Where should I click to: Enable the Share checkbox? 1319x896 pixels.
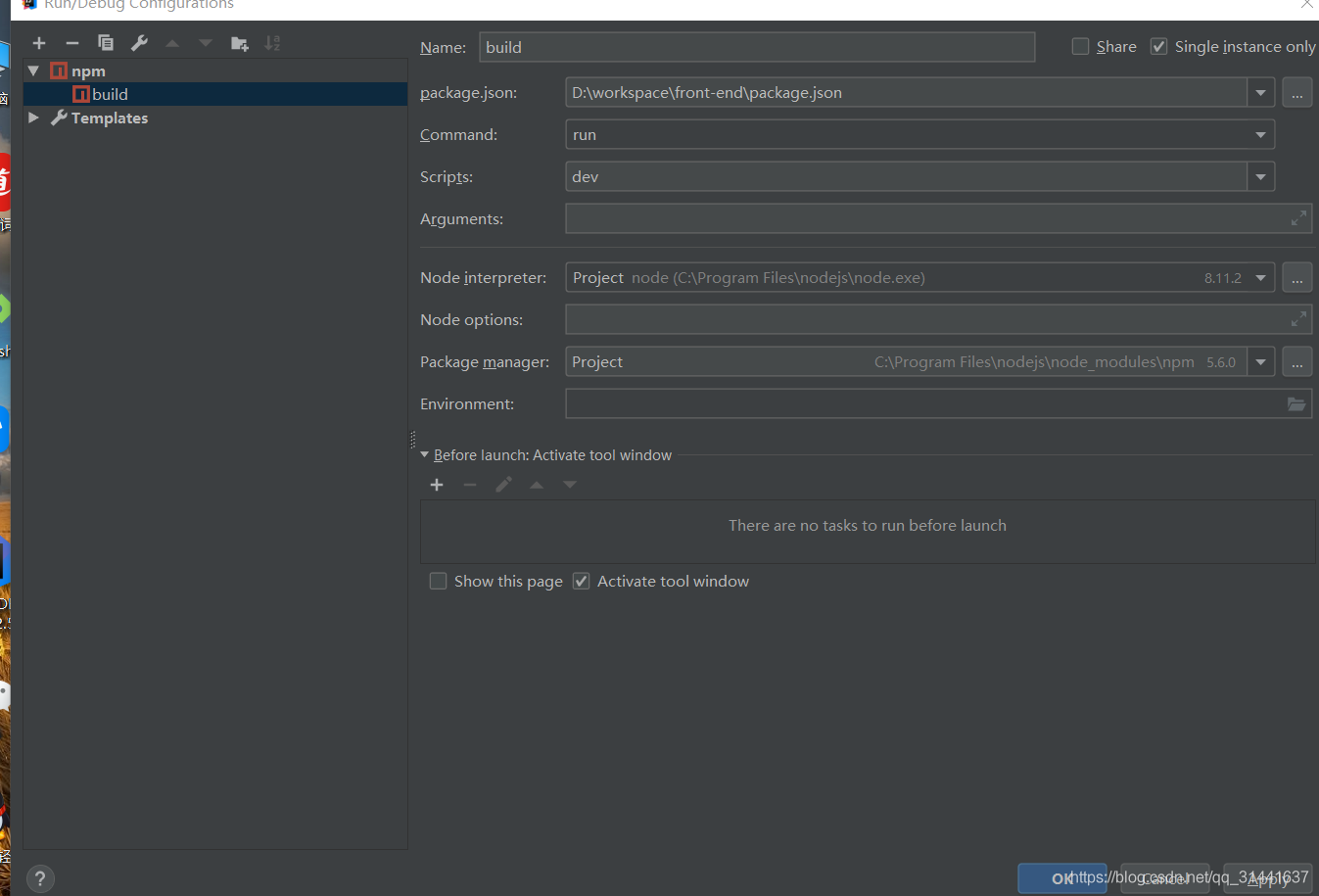click(1080, 46)
